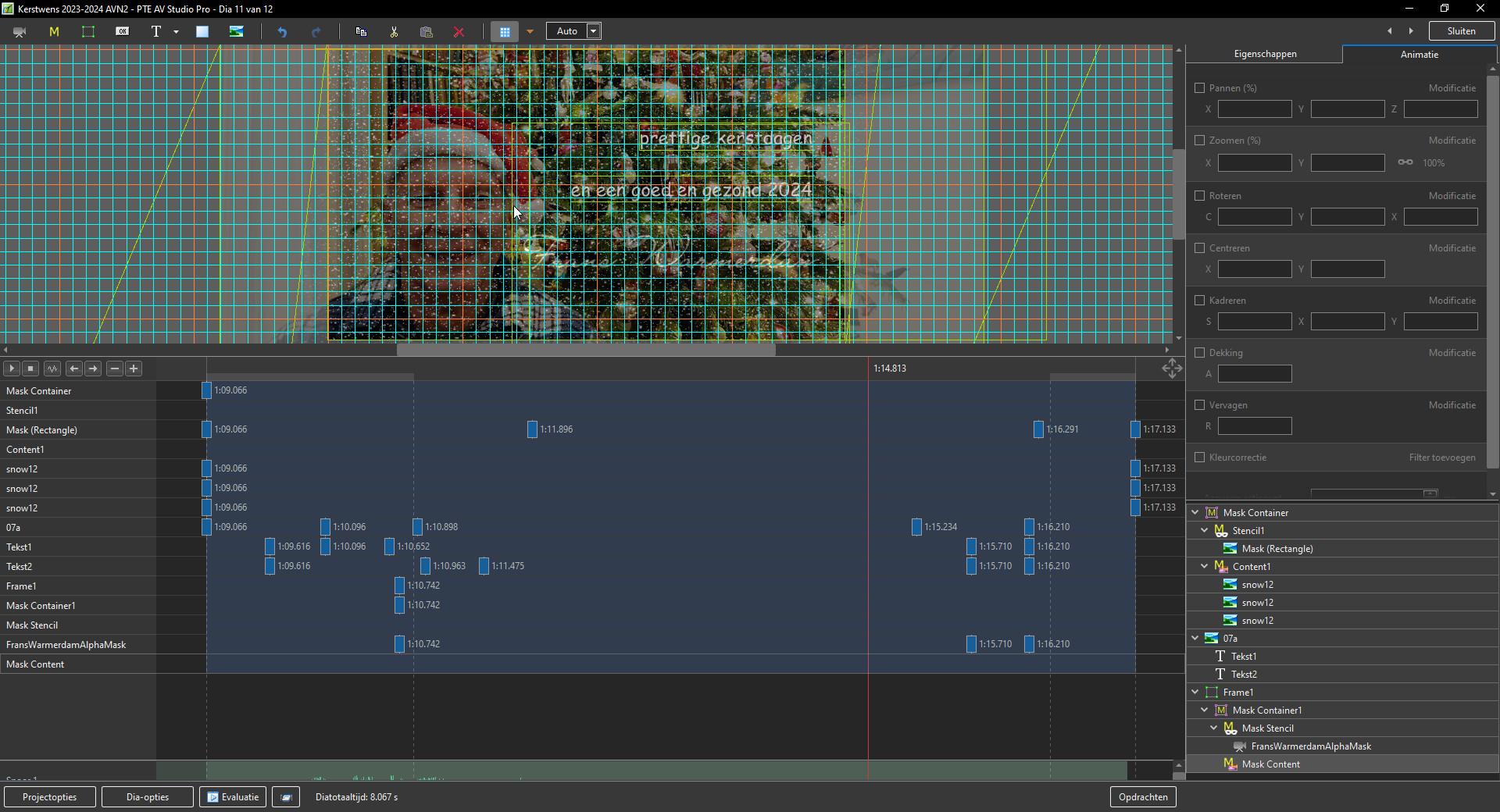Click the waveform button in timeline controls

pos(52,369)
